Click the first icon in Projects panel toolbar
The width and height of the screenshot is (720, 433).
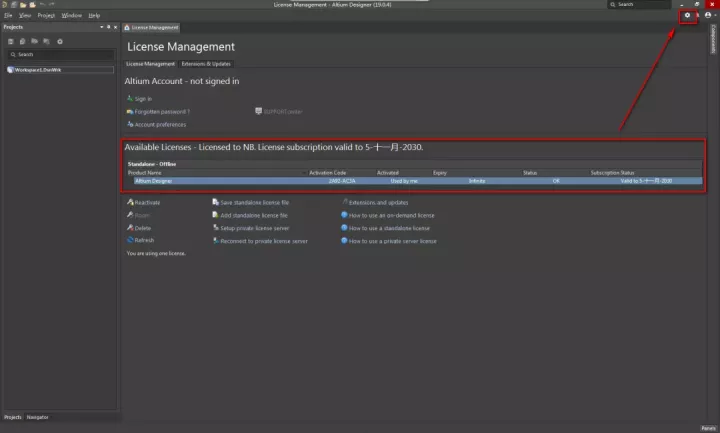11,41
